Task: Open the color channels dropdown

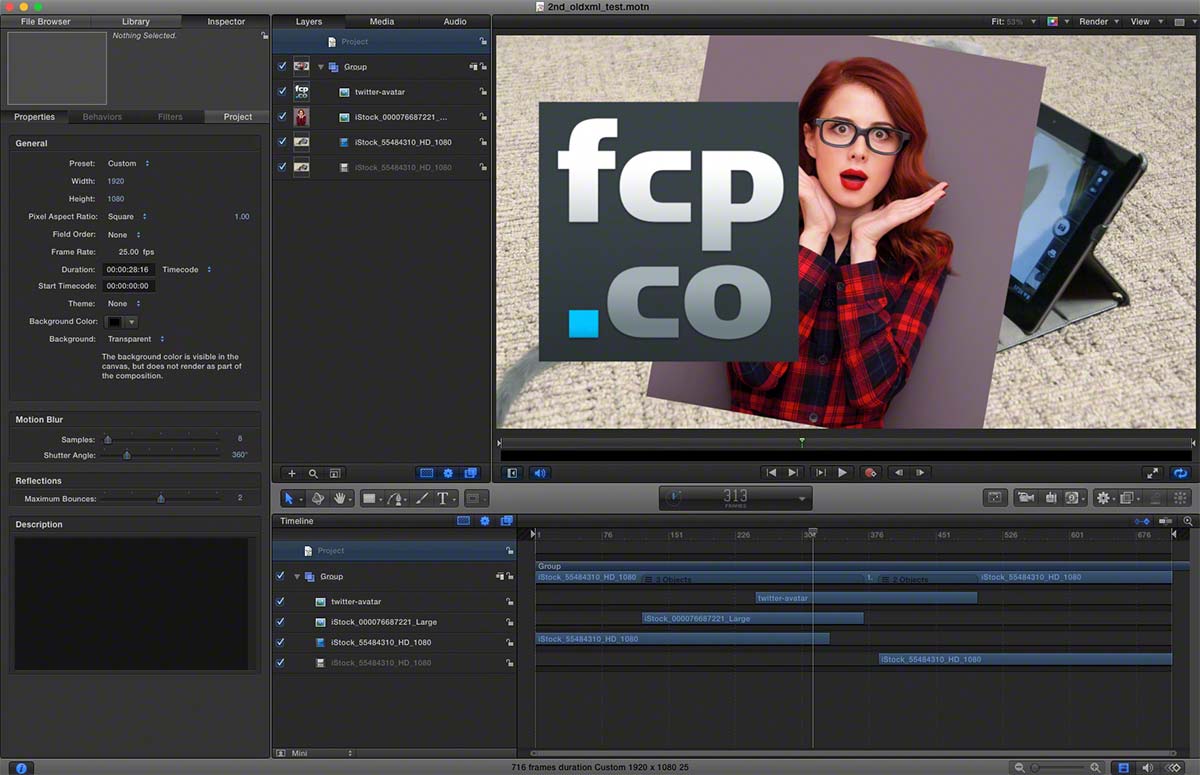Action: pyautogui.click(x=1058, y=21)
